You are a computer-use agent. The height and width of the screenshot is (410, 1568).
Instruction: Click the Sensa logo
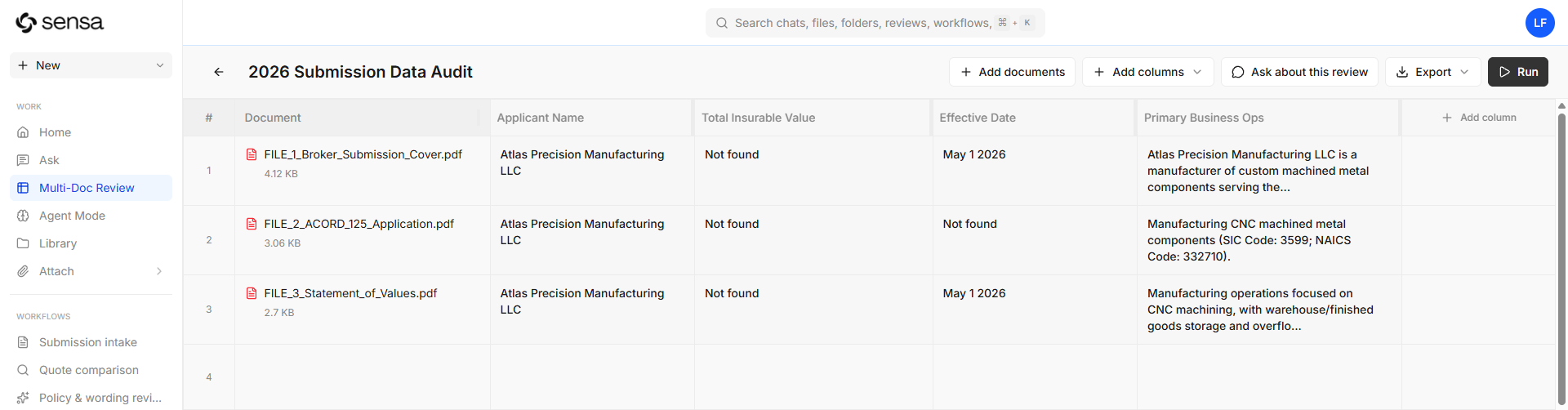(60, 22)
